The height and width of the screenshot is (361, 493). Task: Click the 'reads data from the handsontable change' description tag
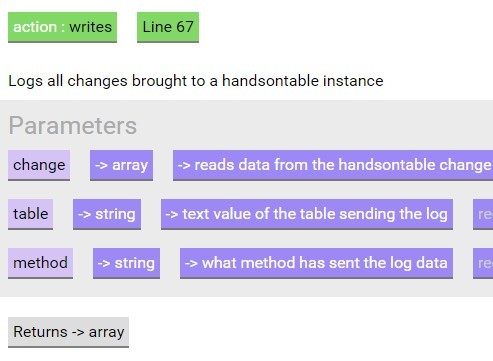333,165
